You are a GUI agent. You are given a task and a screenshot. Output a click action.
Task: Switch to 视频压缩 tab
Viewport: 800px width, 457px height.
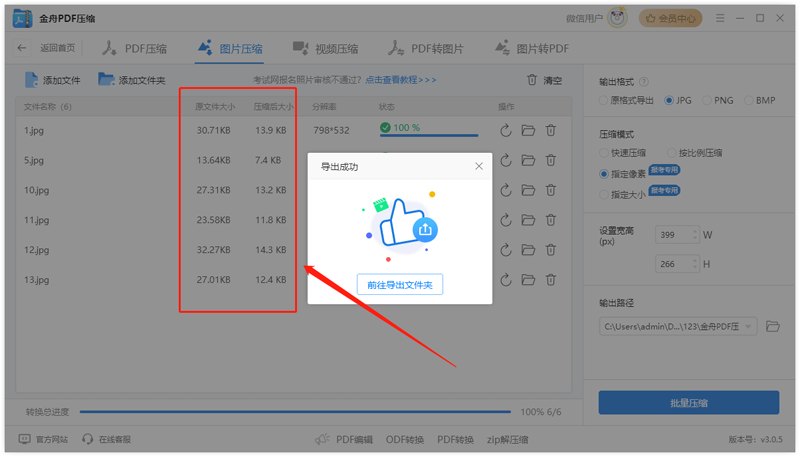click(x=326, y=49)
